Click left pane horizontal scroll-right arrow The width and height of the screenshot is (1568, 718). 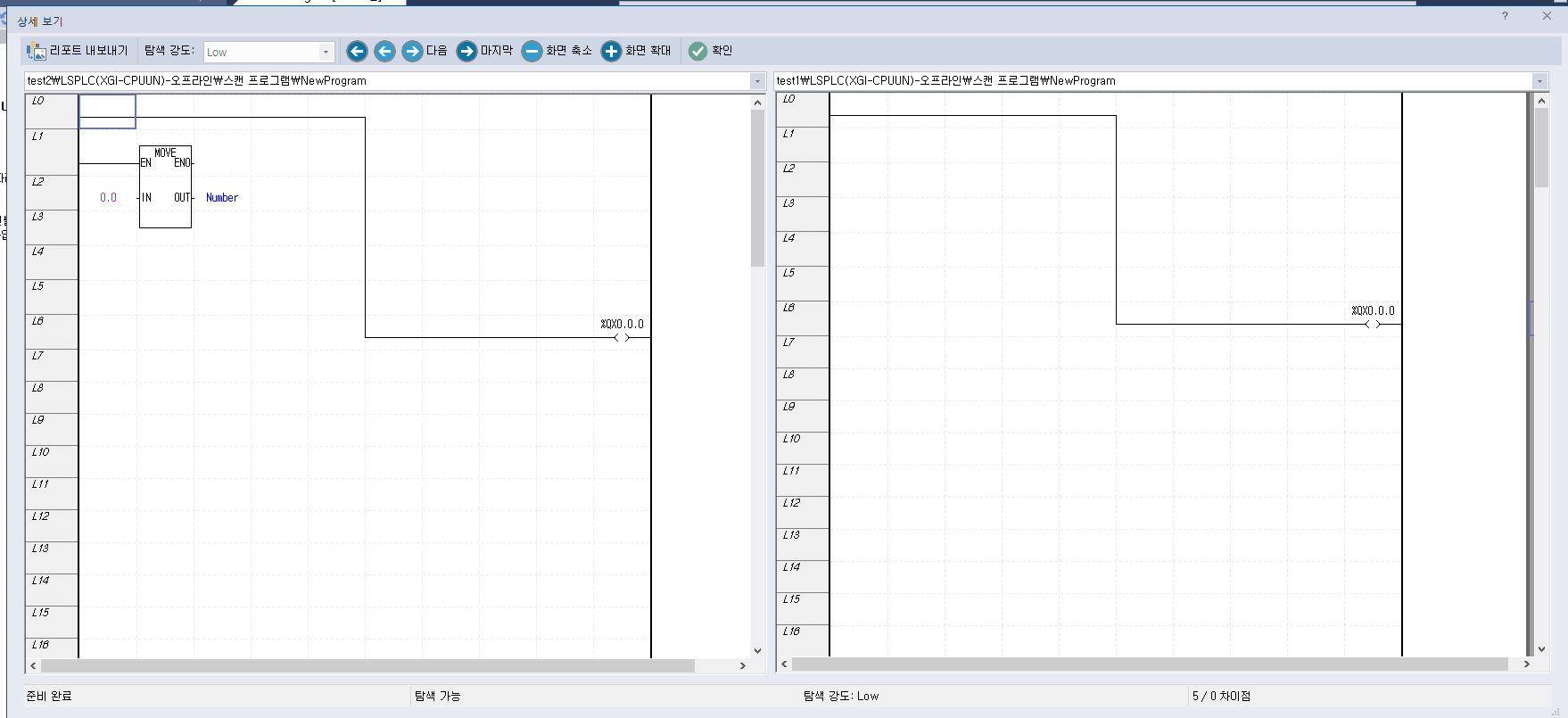coord(743,666)
